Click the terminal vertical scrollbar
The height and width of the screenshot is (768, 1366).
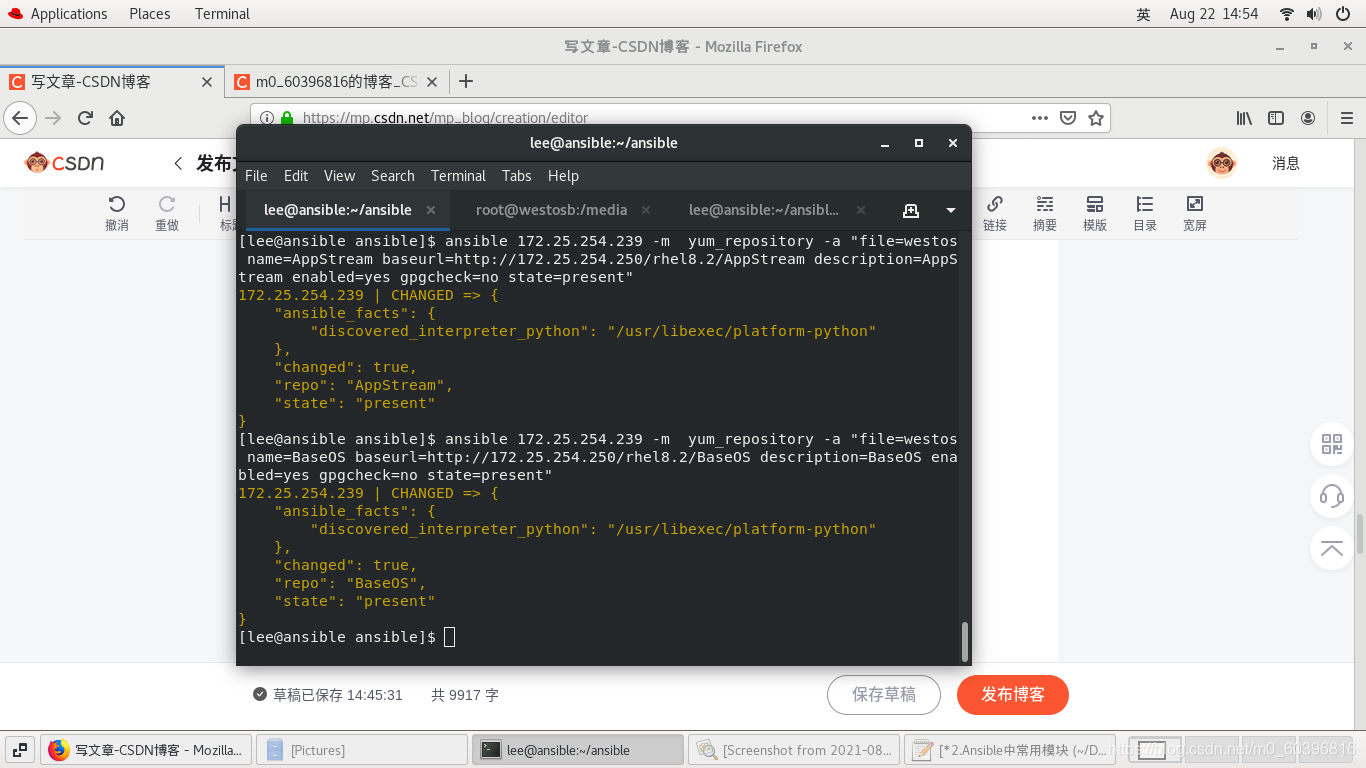click(x=965, y=641)
